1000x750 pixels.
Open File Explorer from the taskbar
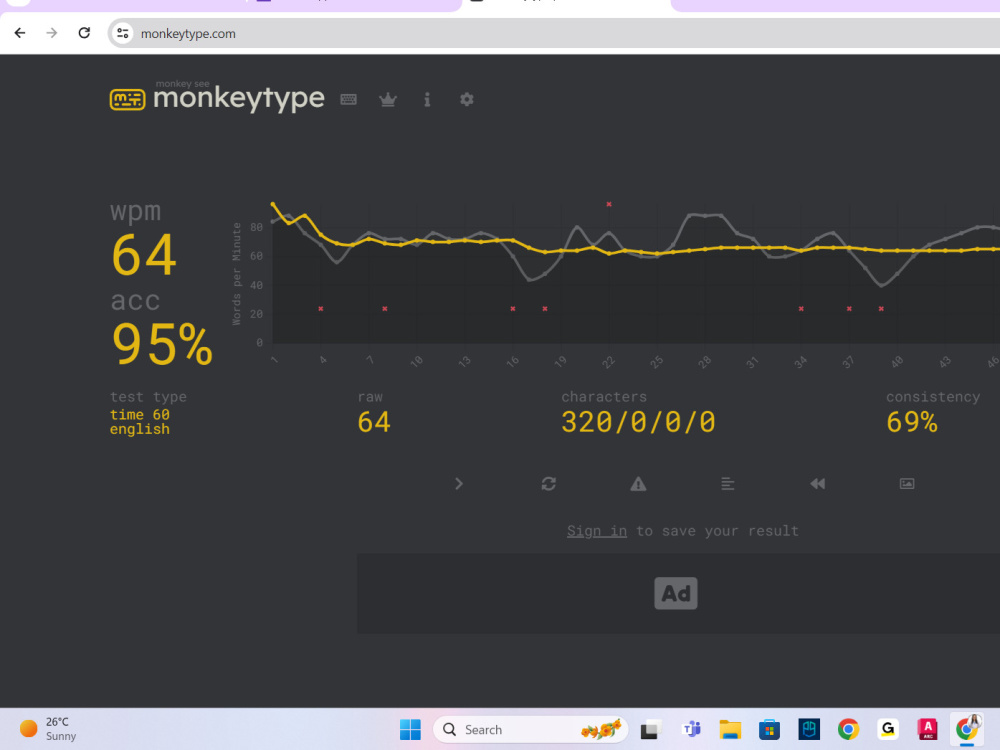(730, 729)
